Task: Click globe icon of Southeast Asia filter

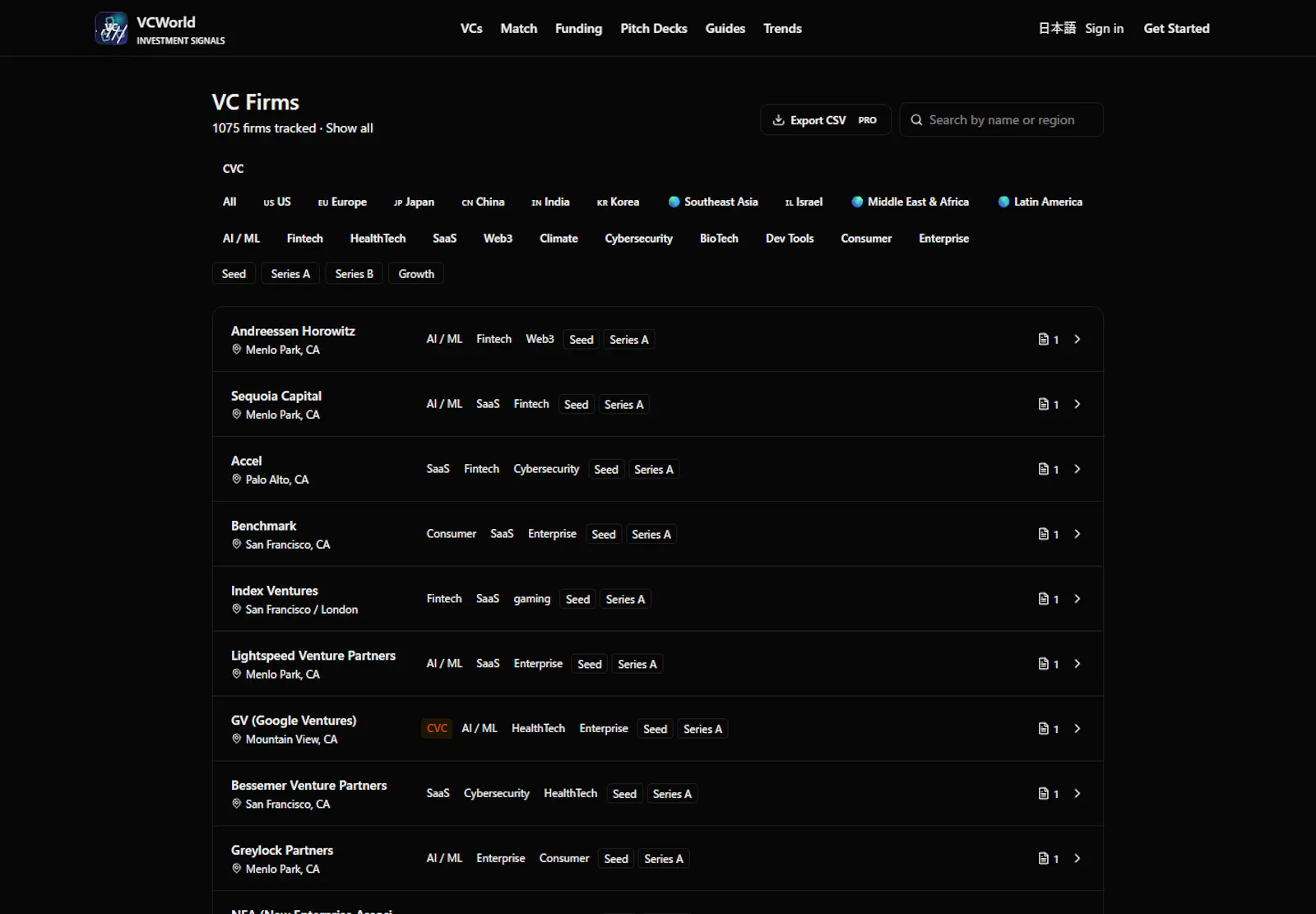Action: click(x=674, y=202)
